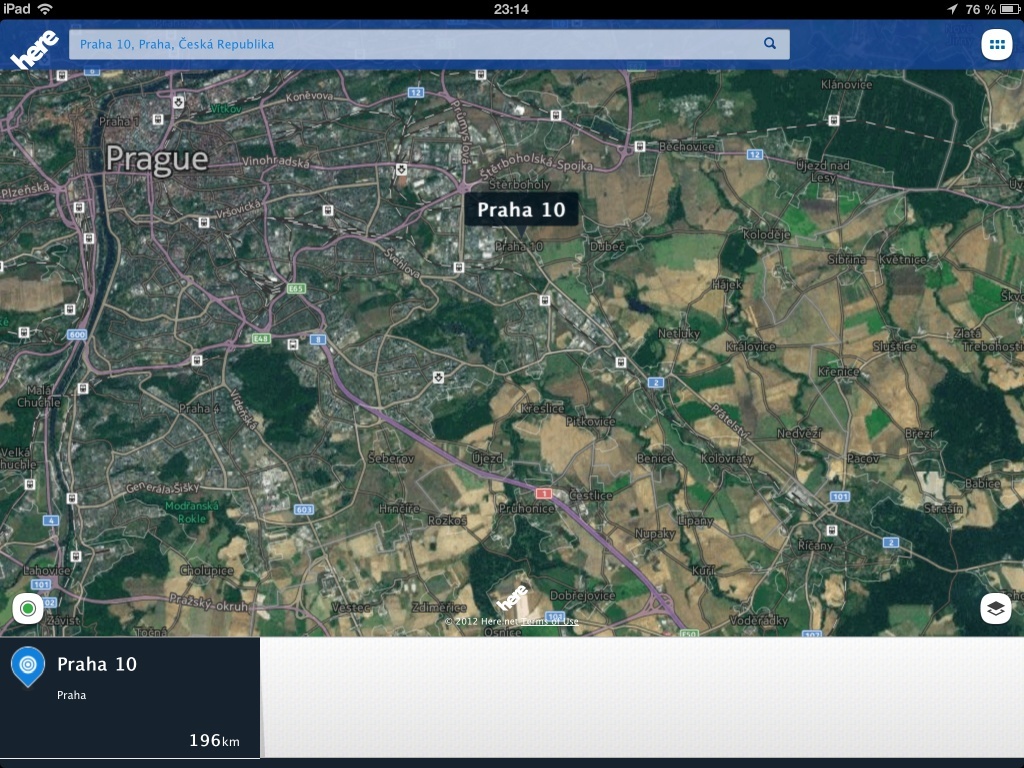This screenshot has width=1024, height=768.
Task: Tap the E50 road shield at the bottom
Action: pos(689,634)
